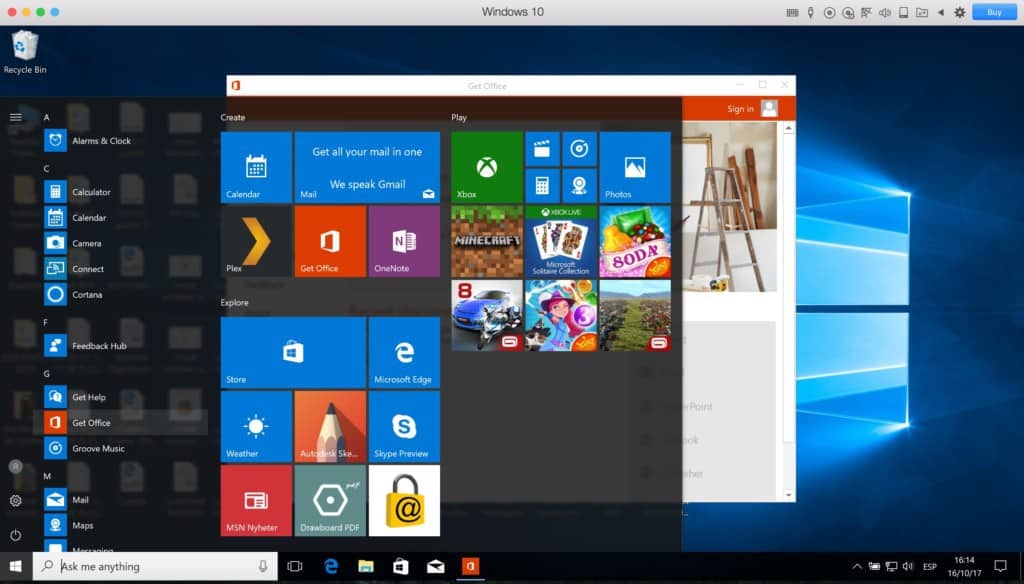Launch the Minecraft tile

coord(487,241)
